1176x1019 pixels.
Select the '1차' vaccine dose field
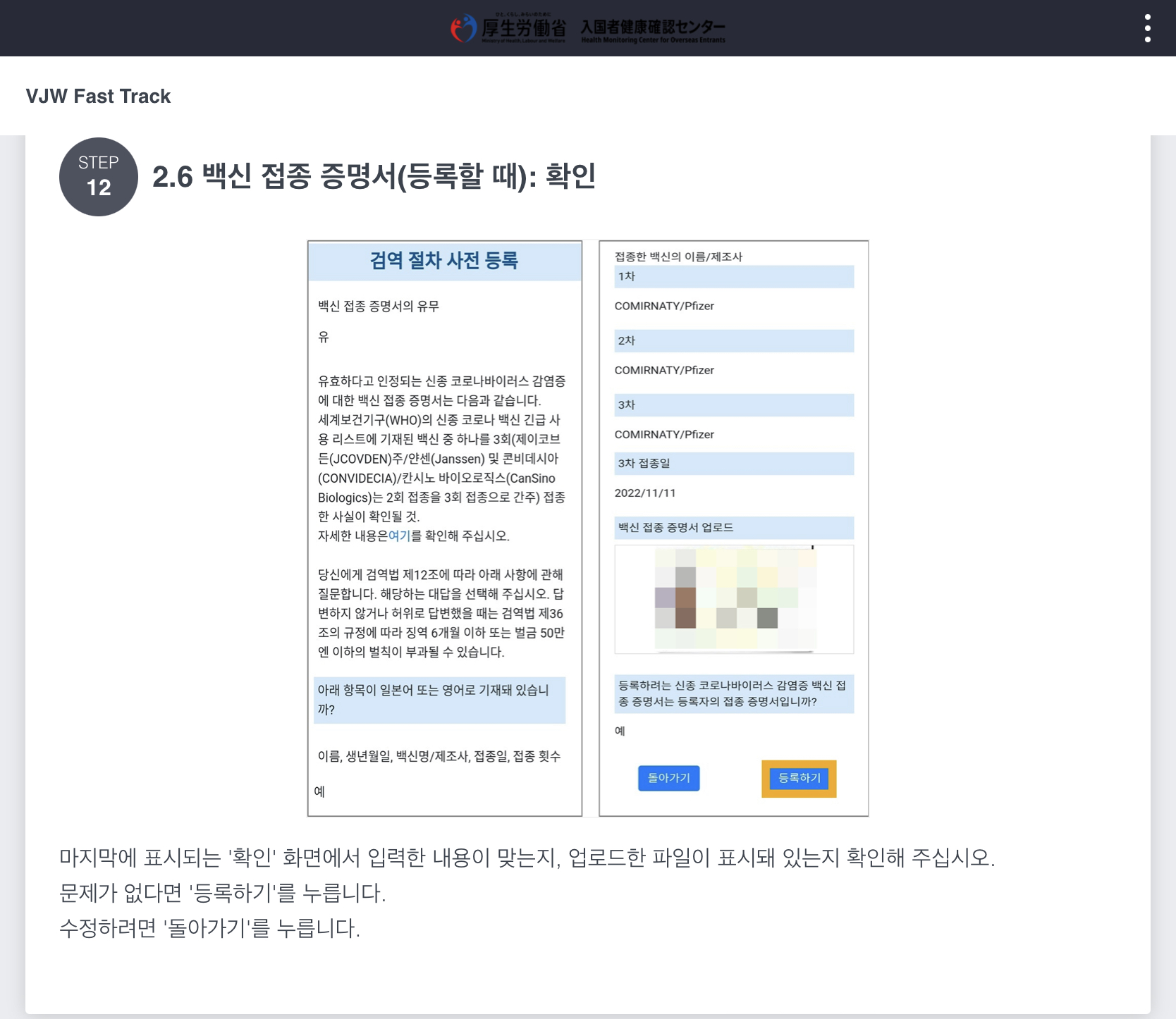point(734,276)
